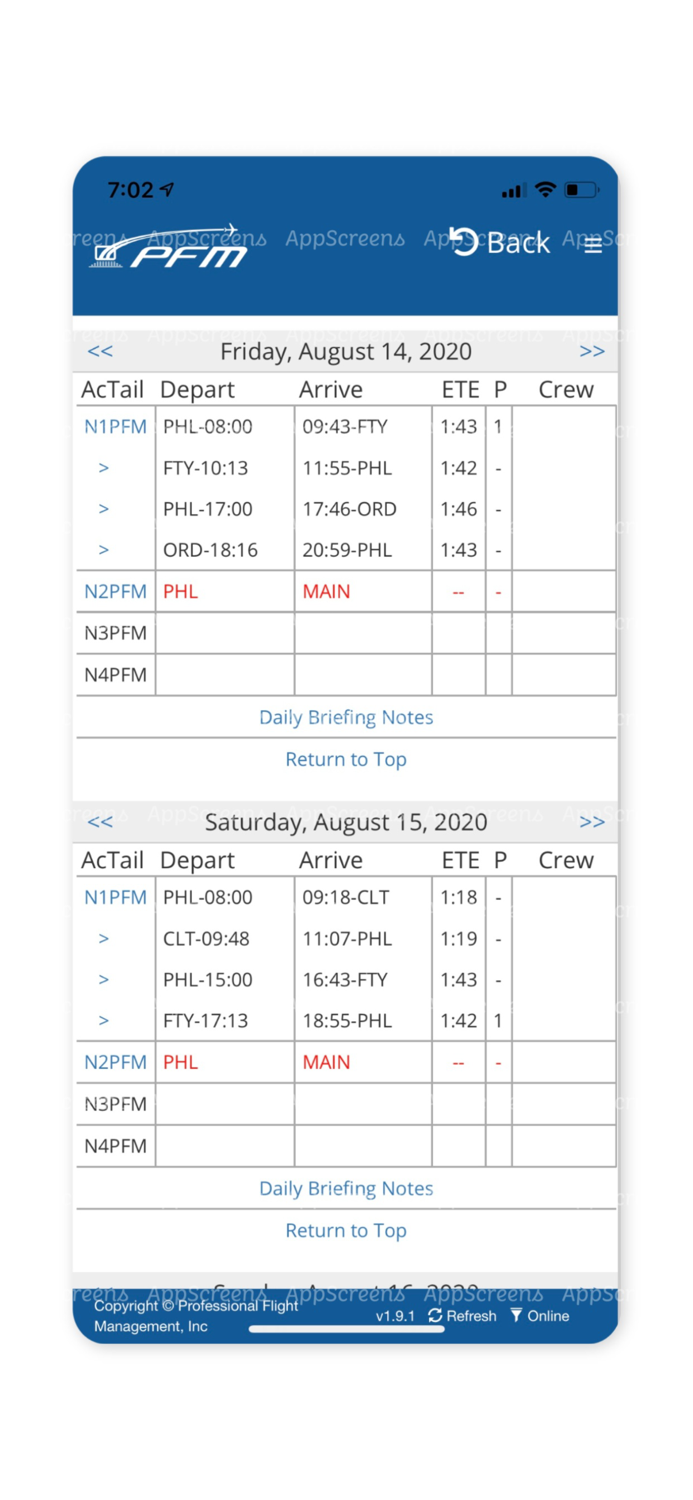Image resolution: width=693 pixels, height=1500 pixels.
Task: Tap Return to Top under Saturday schedule
Action: 346,1230
